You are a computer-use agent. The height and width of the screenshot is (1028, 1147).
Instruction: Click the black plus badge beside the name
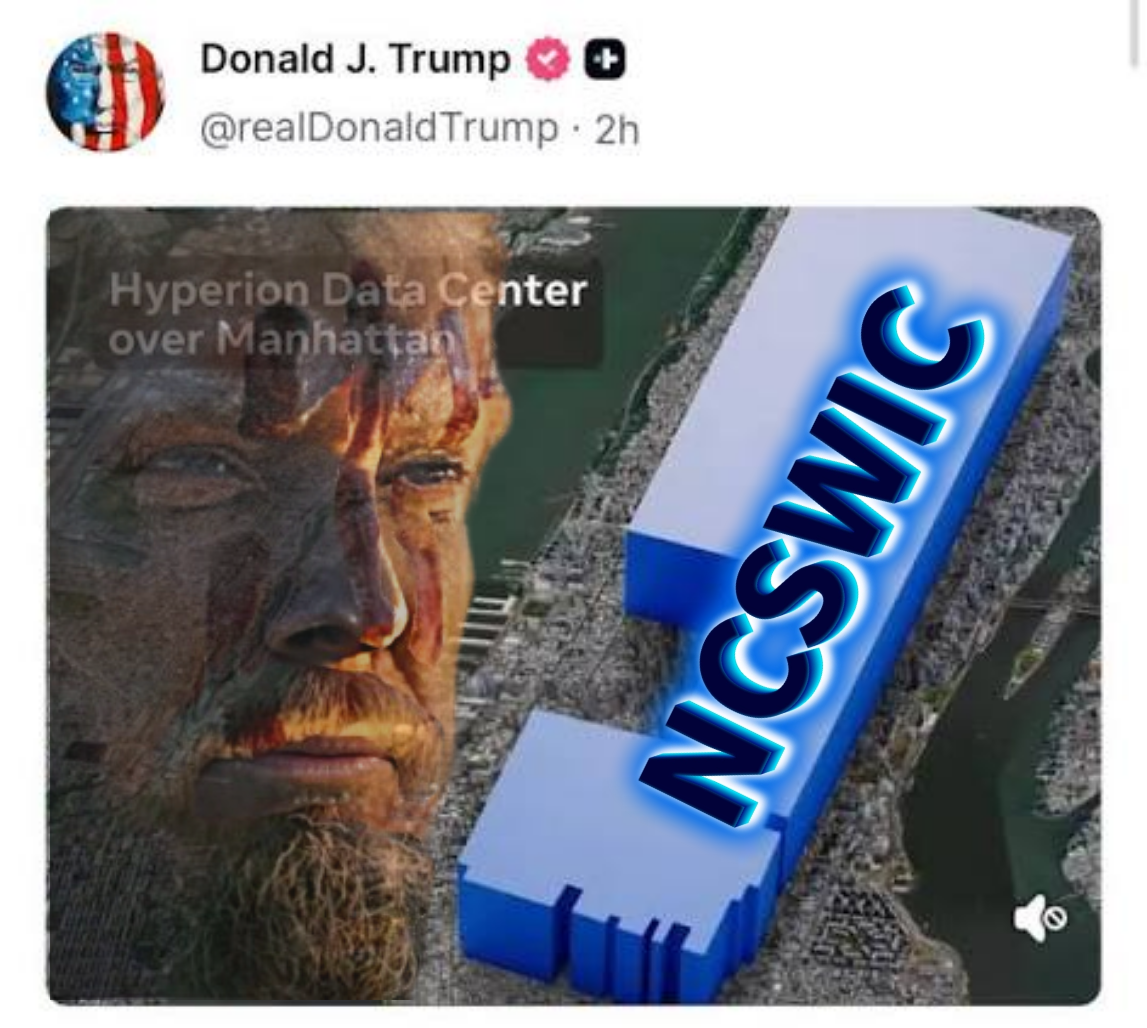pos(604,61)
